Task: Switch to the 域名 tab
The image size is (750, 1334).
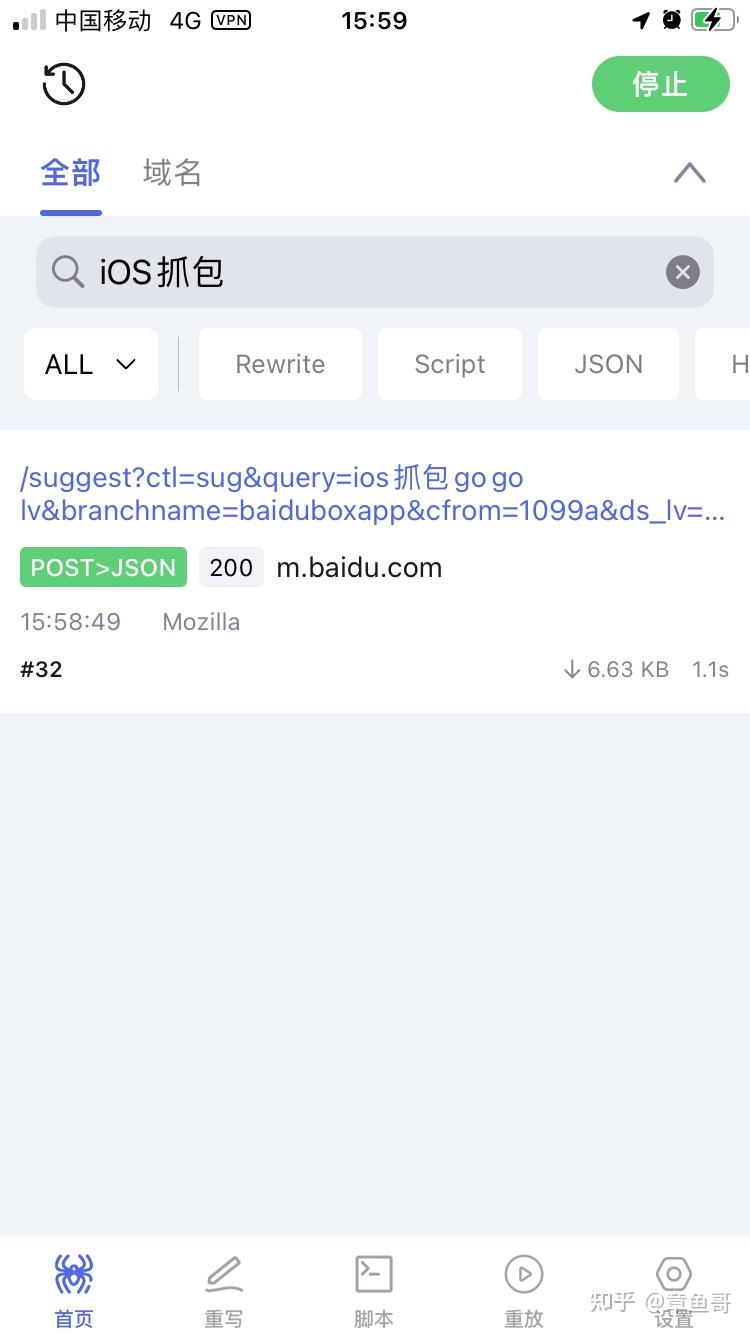Action: click(x=172, y=172)
